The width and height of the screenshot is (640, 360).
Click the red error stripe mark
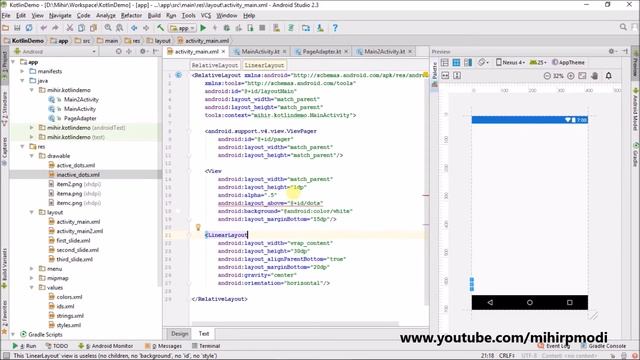[x=425, y=196]
